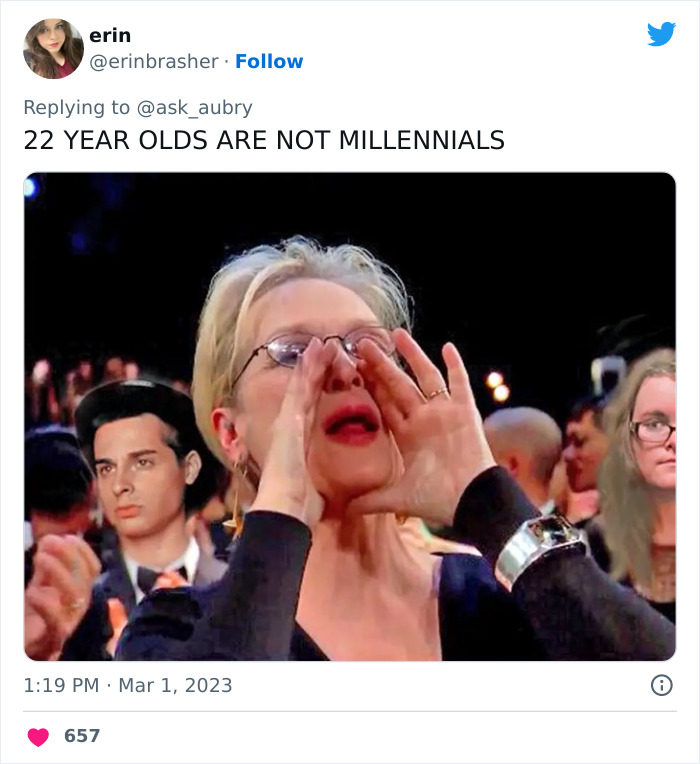Viewport: 700px width, 764px height.
Task: Open the tweet info circle icon
Action: pos(661,685)
